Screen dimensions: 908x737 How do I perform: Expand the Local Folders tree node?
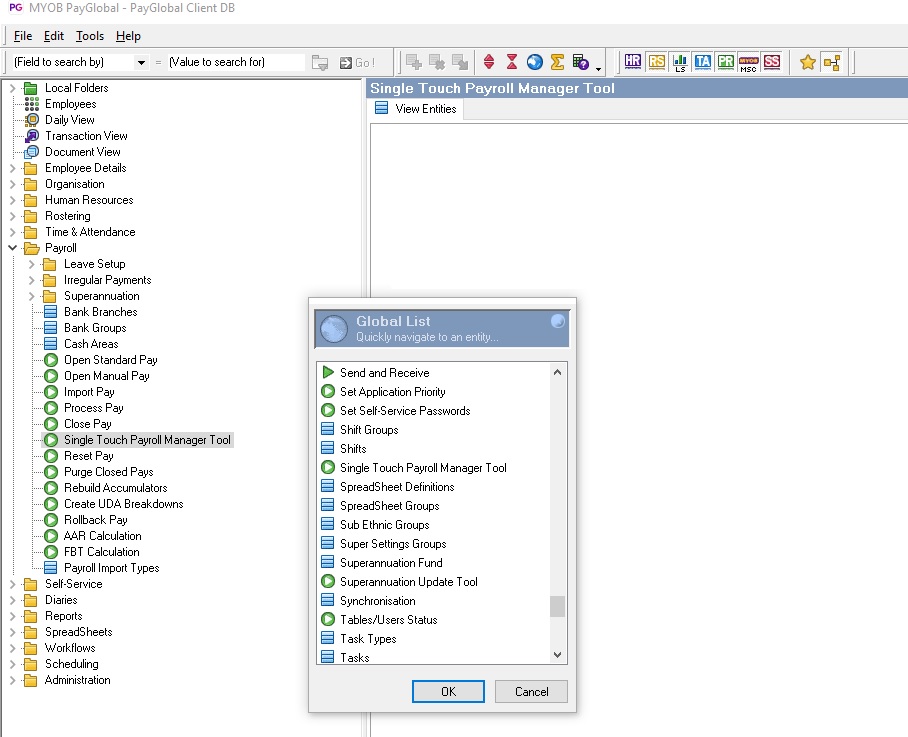(13, 88)
